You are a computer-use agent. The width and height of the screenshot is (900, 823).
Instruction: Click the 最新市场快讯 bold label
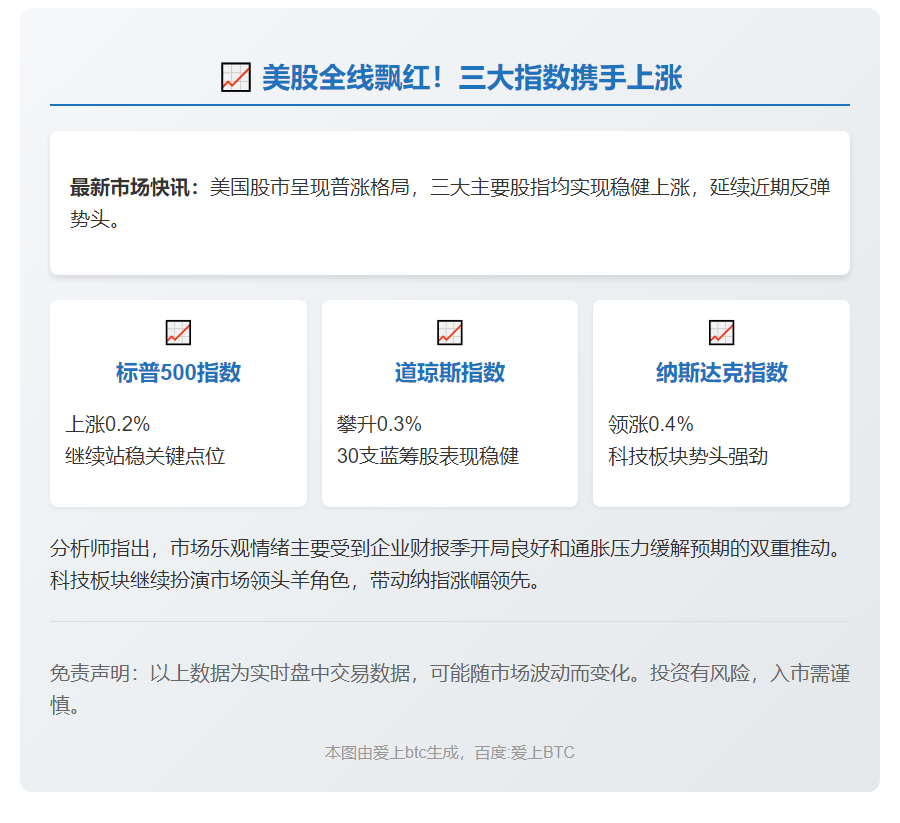coord(135,188)
